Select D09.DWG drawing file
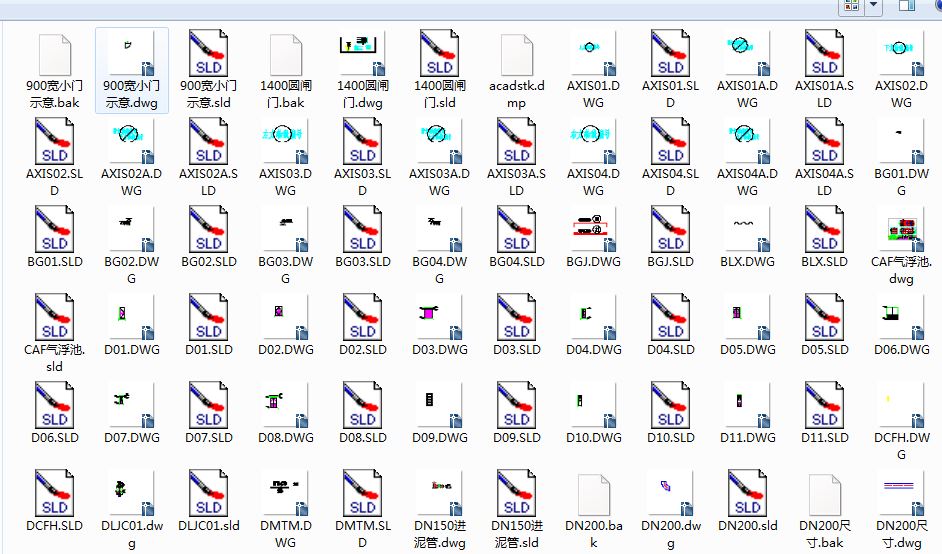Image resolution: width=942 pixels, height=554 pixels. coord(439,406)
